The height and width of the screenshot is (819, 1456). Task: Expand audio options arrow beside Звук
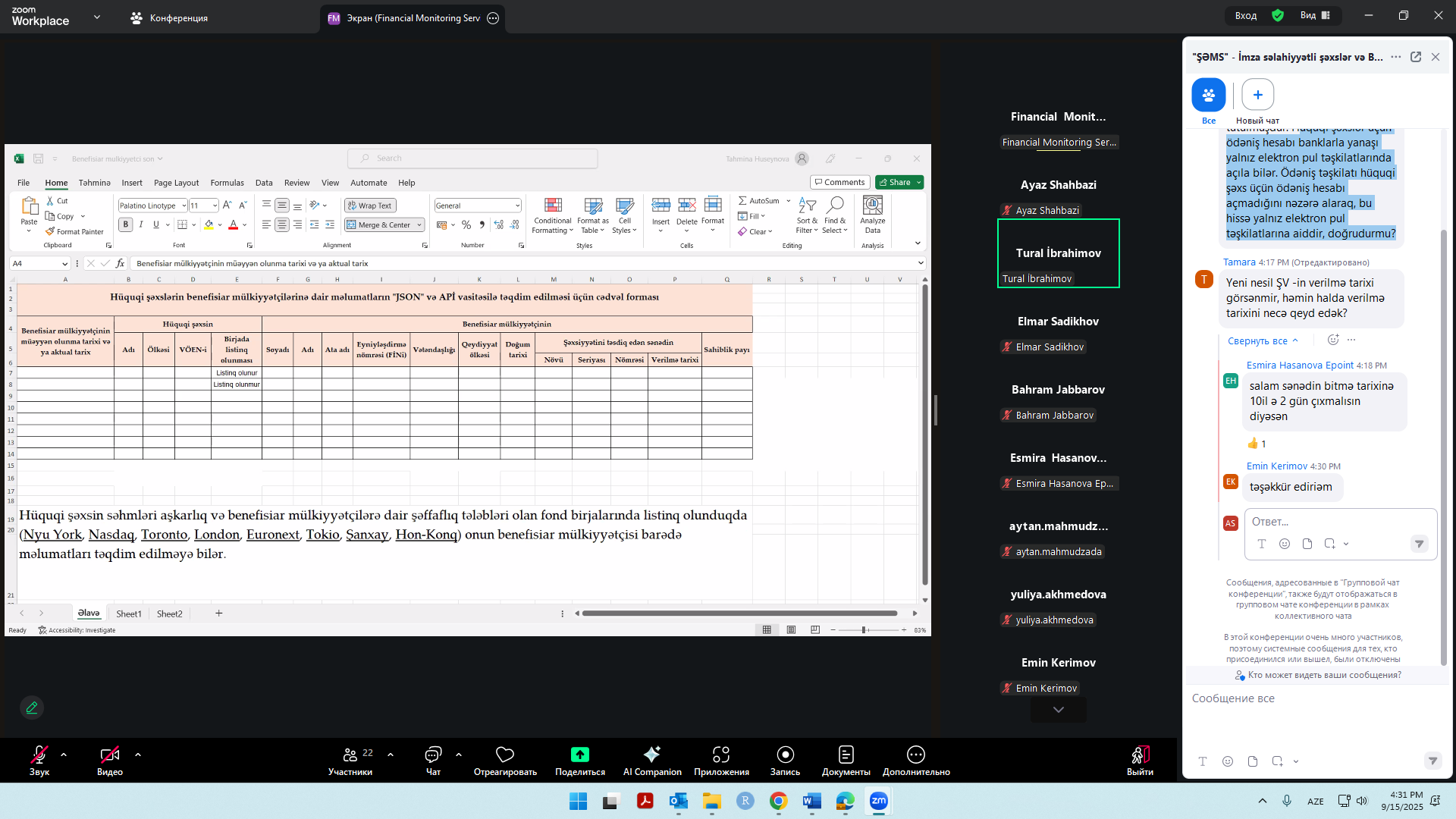[64, 755]
